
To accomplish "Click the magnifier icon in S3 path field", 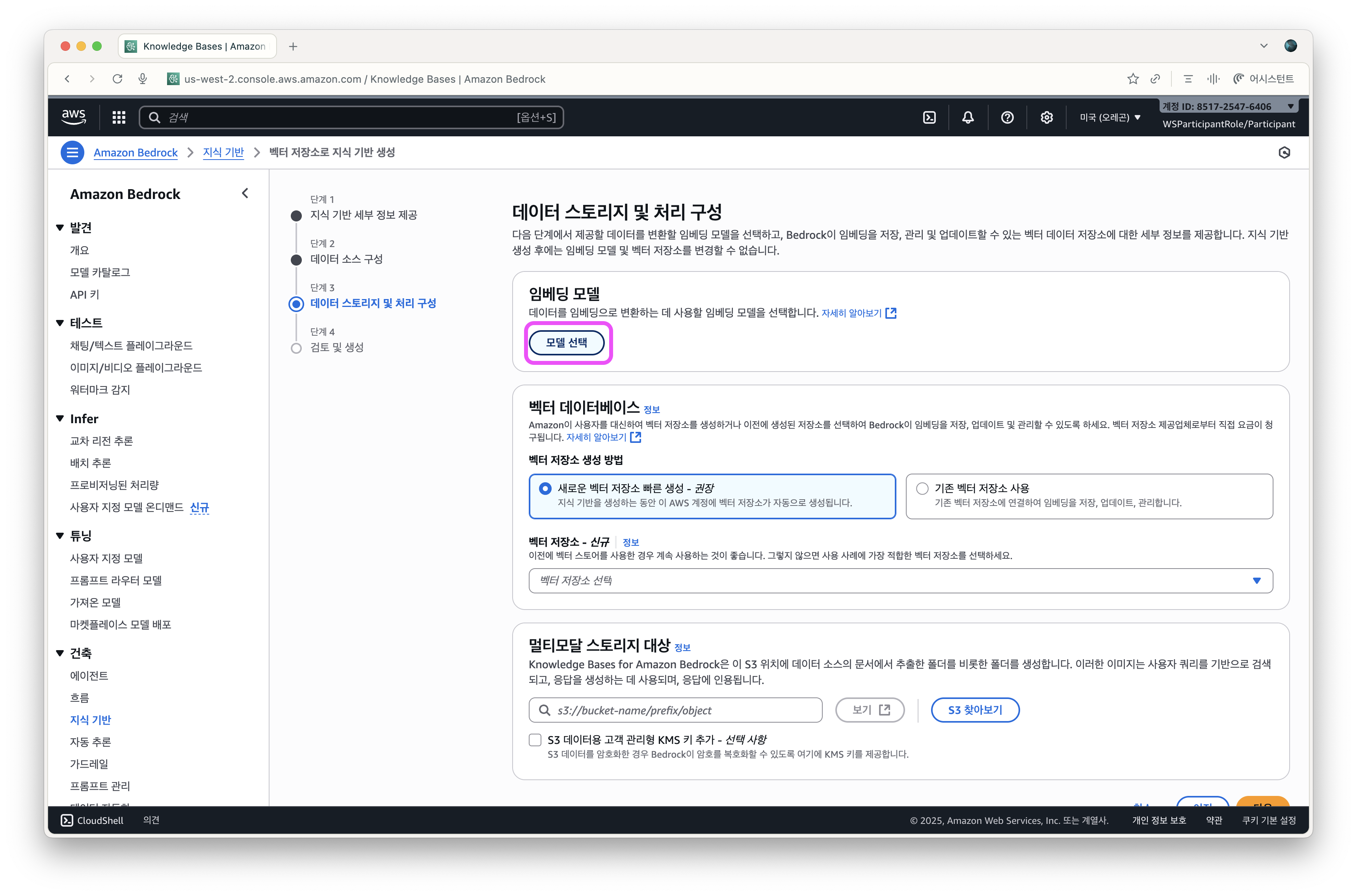I will (x=545, y=710).
